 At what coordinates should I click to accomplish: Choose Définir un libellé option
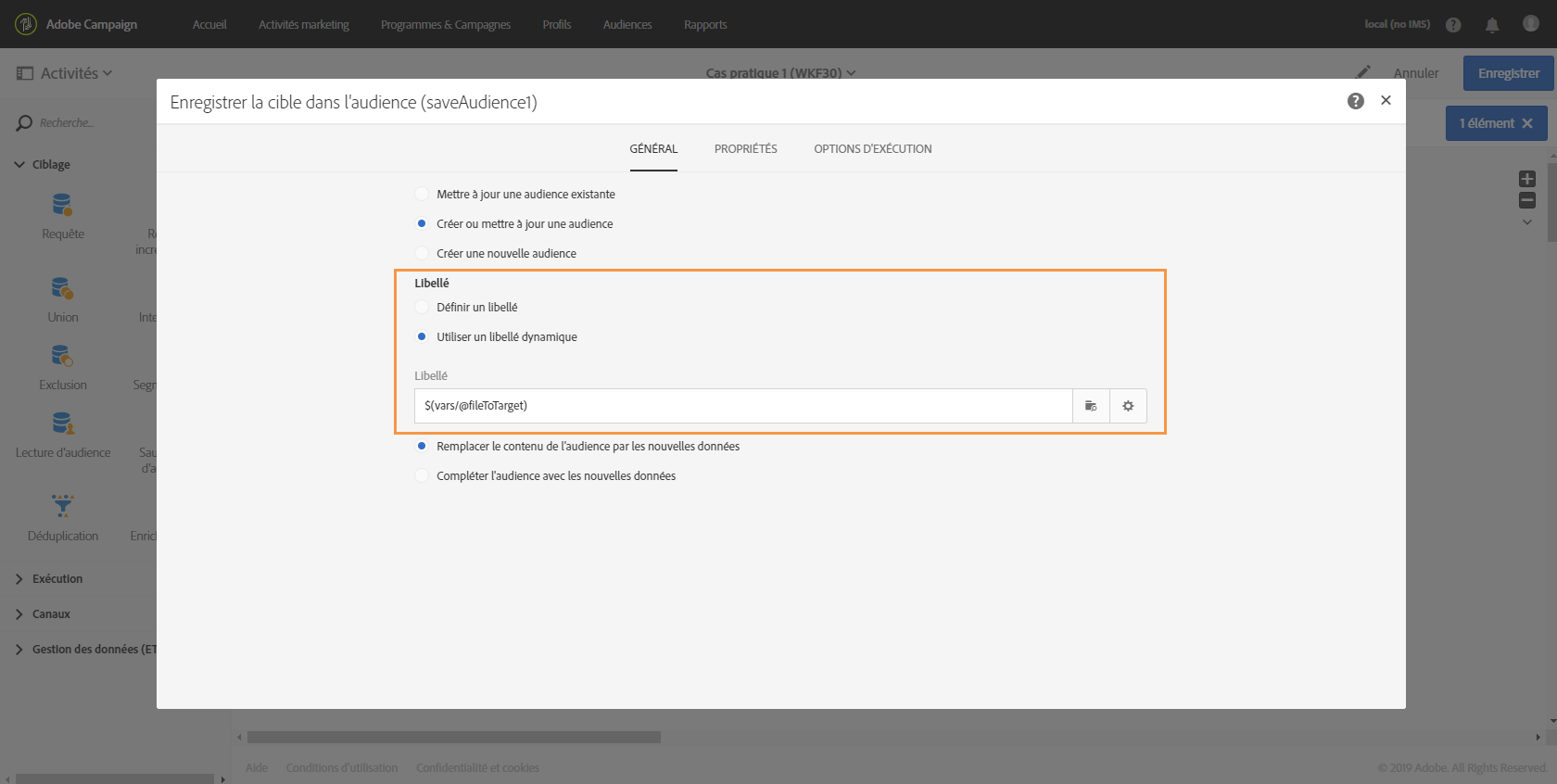[422, 307]
